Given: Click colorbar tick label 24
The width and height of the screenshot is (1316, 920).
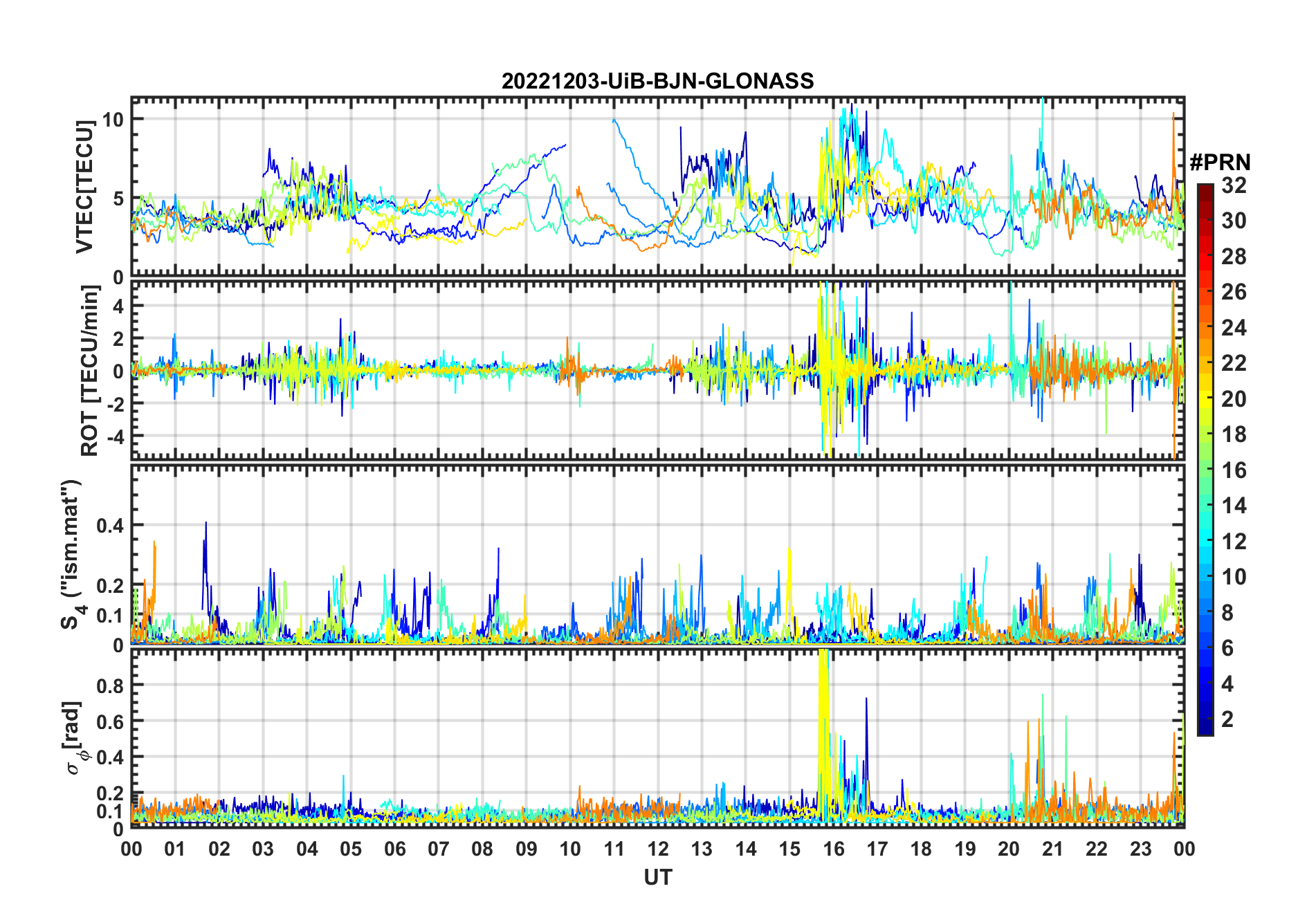Looking at the screenshot, I should pyautogui.click(x=1234, y=327).
